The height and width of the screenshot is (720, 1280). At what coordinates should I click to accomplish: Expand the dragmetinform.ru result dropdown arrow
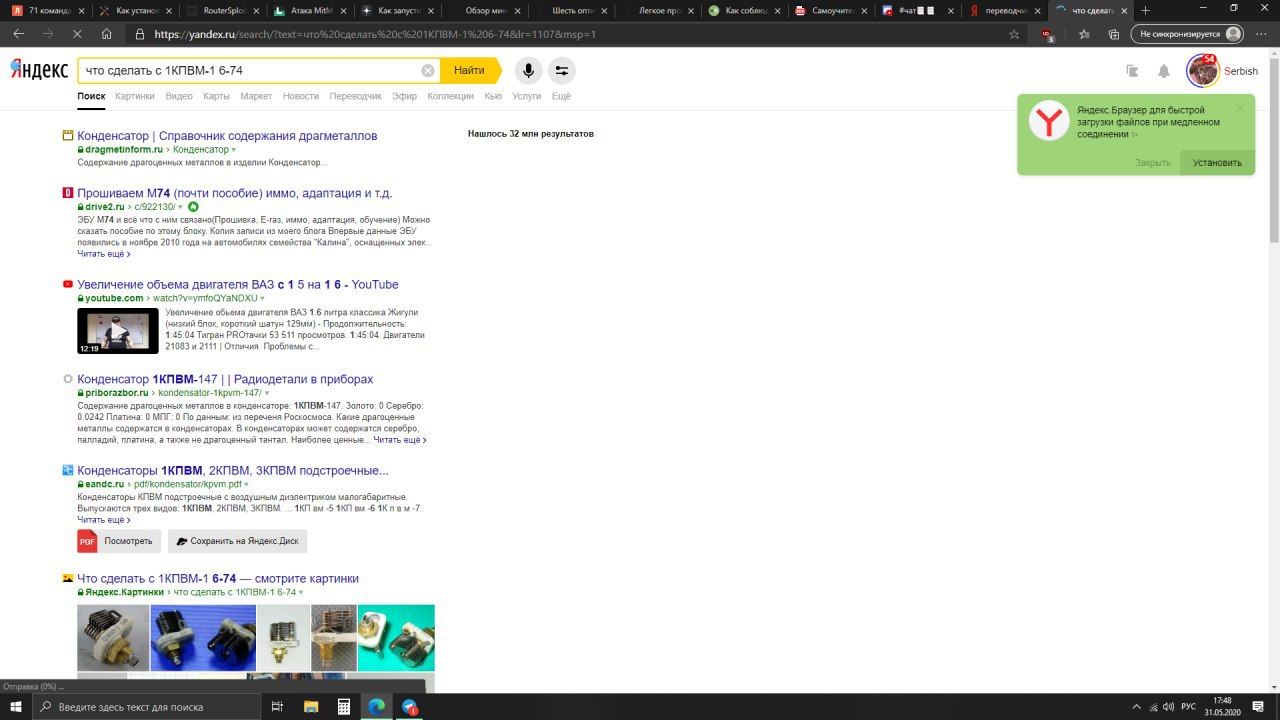[x=234, y=150]
